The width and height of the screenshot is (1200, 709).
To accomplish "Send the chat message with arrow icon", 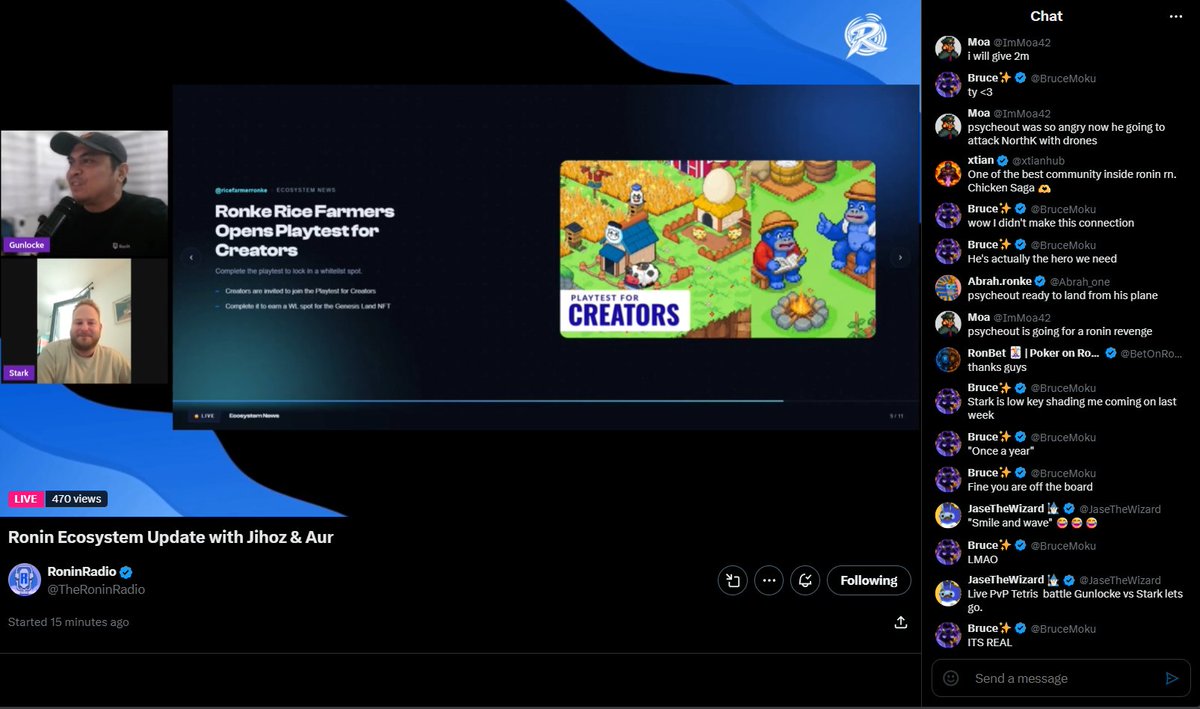I will [1172, 678].
